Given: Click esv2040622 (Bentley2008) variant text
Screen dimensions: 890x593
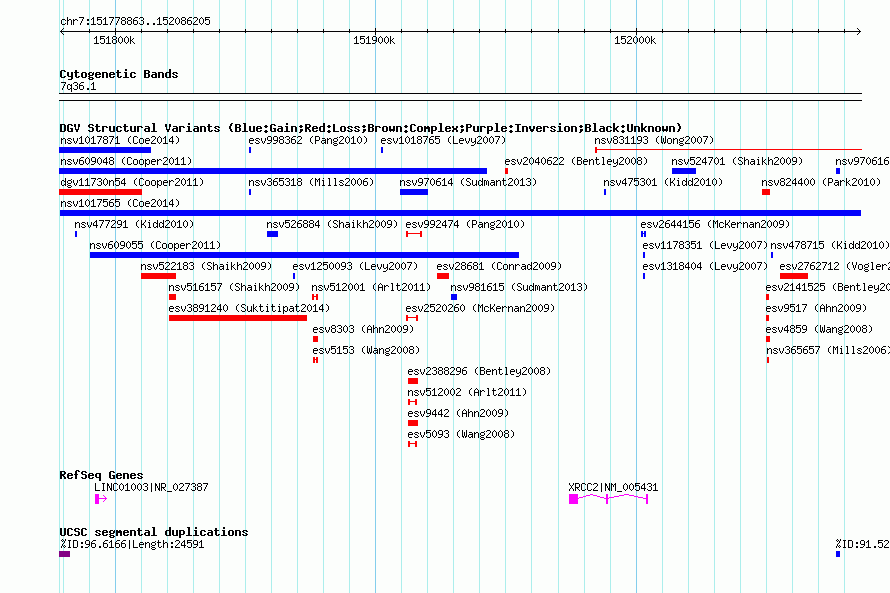Looking at the screenshot, I should 576,161.
